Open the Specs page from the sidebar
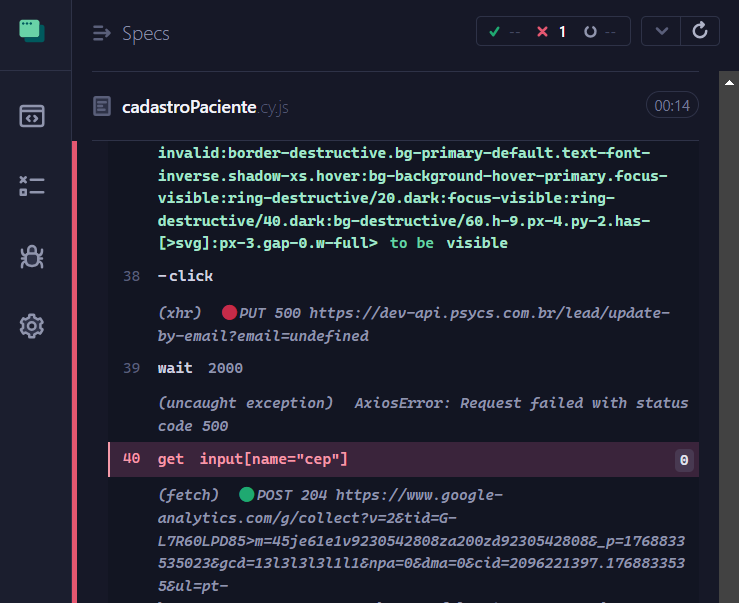Viewport: 739px width, 603px height. pos(32,115)
